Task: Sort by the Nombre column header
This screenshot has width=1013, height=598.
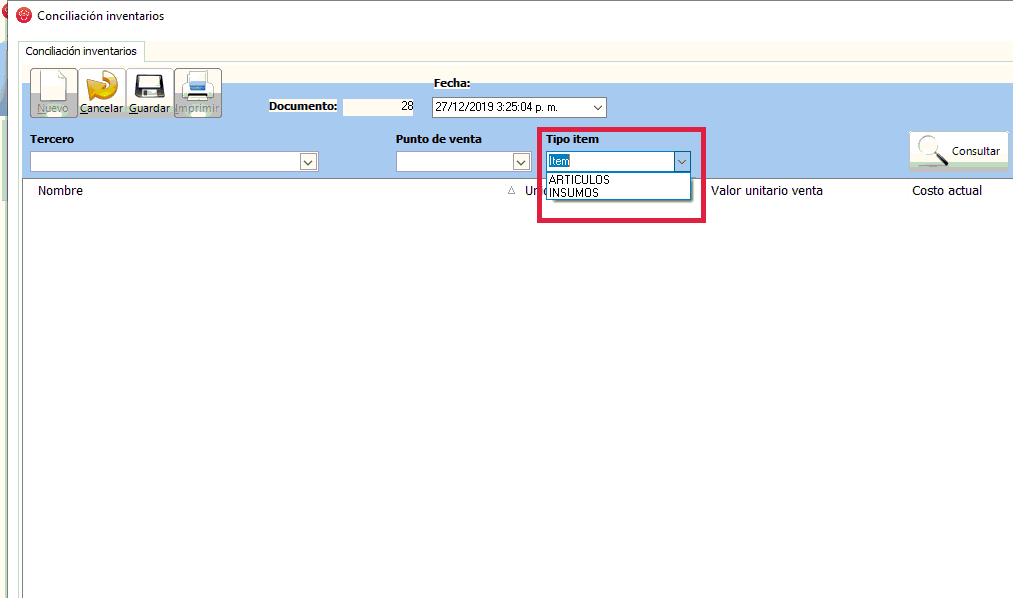Action: [x=61, y=191]
